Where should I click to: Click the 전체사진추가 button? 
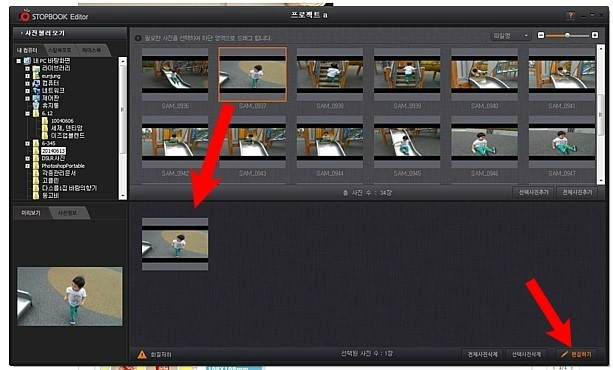coord(577,192)
